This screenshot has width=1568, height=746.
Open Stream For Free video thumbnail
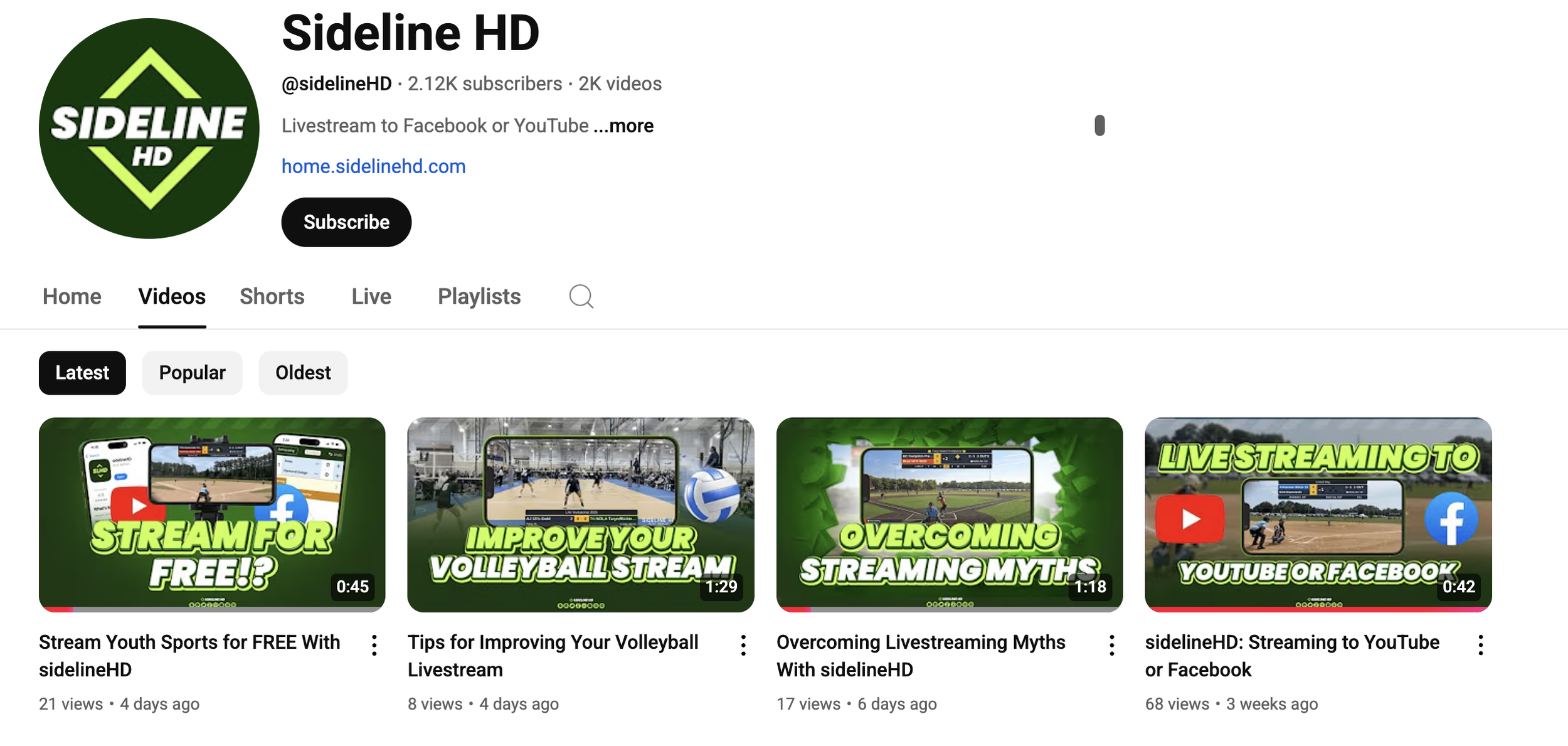tap(212, 514)
